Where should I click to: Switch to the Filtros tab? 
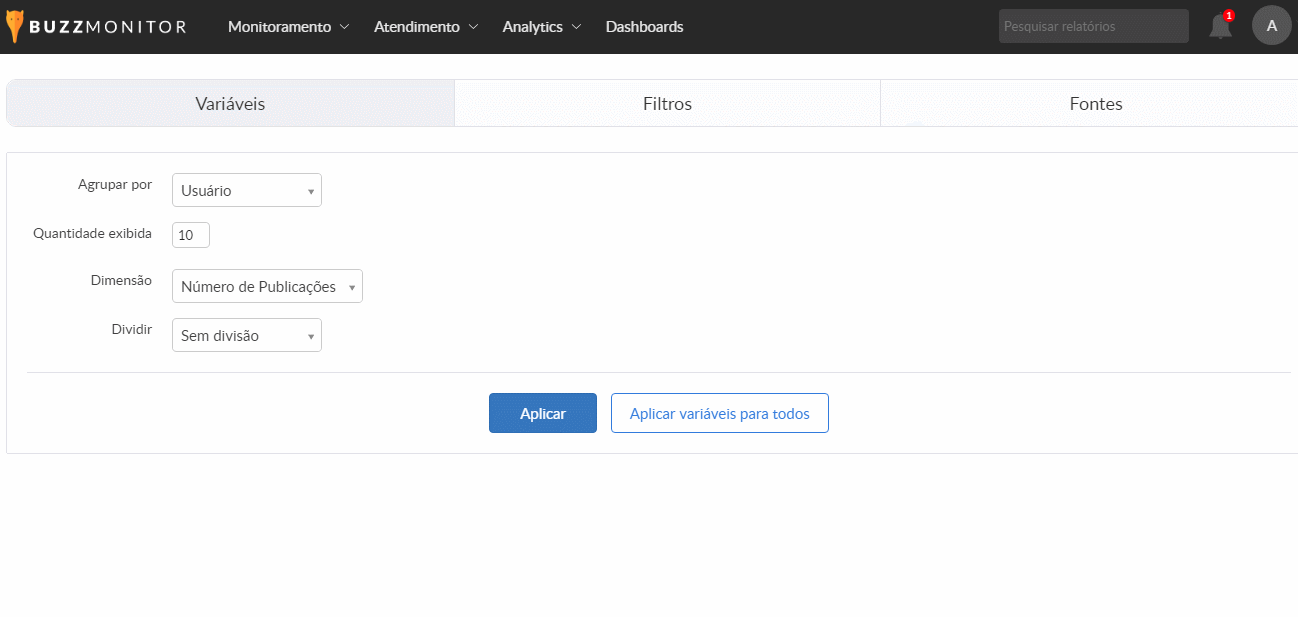pyautogui.click(x=667, y=104)
